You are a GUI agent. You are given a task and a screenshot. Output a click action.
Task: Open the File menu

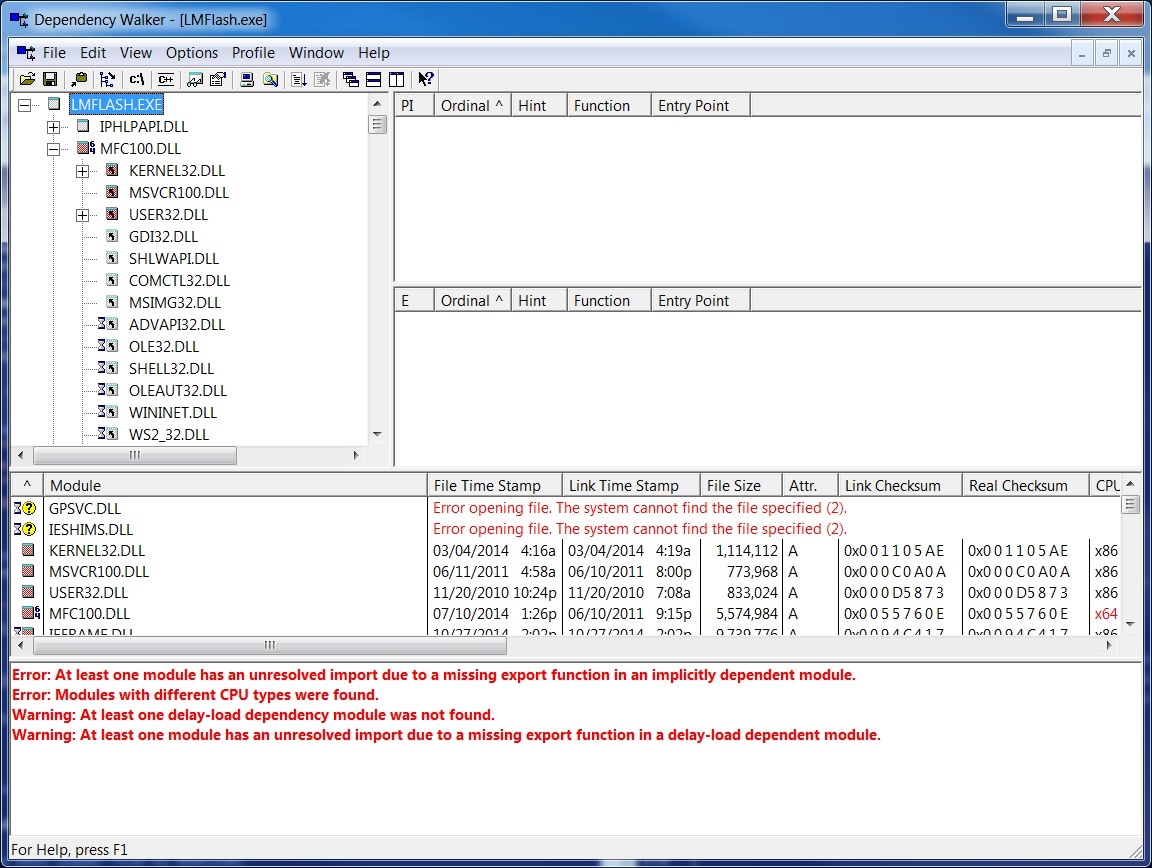click(x=54, y=53)
